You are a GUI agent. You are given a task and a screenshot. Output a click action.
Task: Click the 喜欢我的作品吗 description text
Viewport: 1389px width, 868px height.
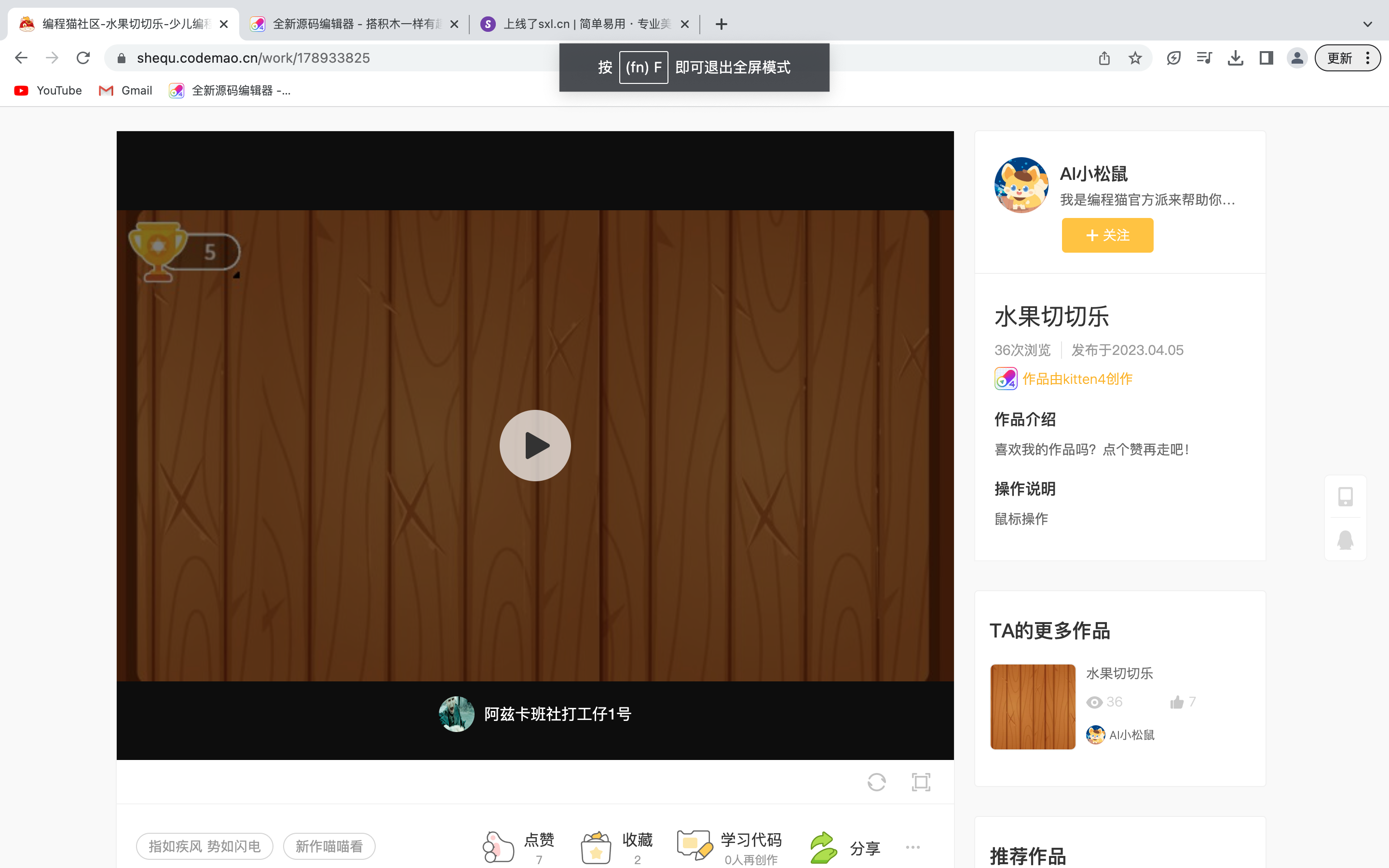[1092, 449]
